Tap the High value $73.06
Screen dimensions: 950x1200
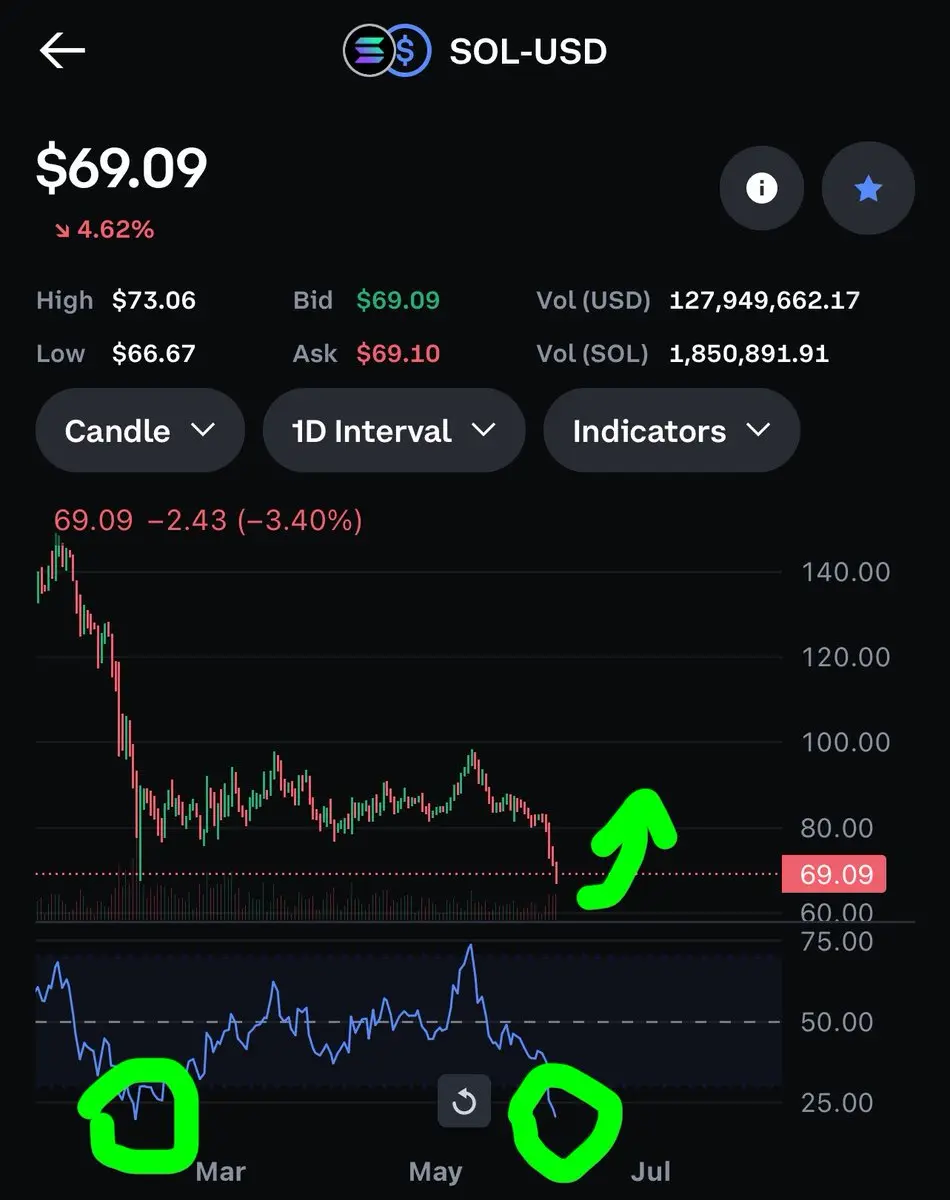coord(154,300)
